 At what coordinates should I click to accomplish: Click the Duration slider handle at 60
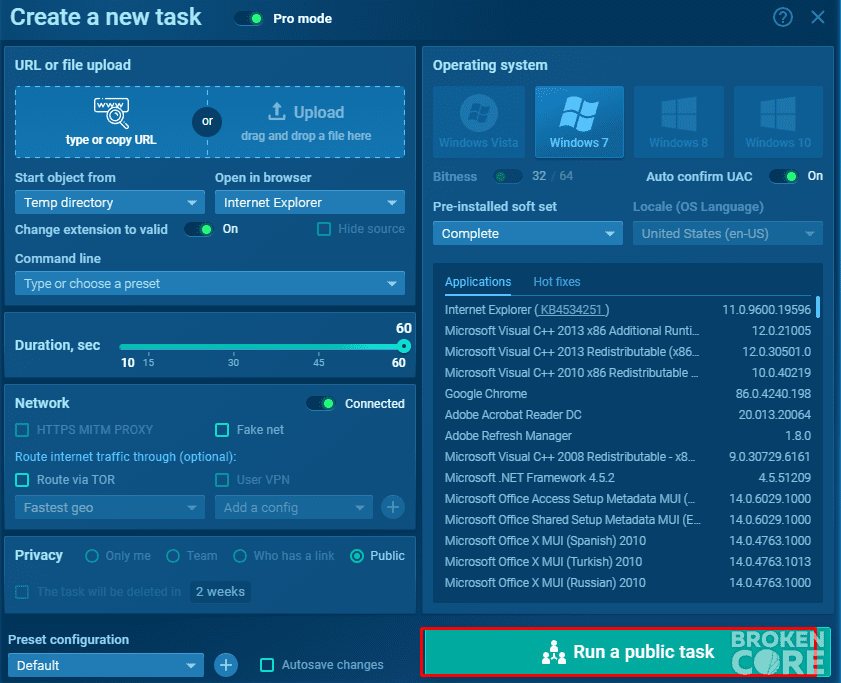pos(404,346)
